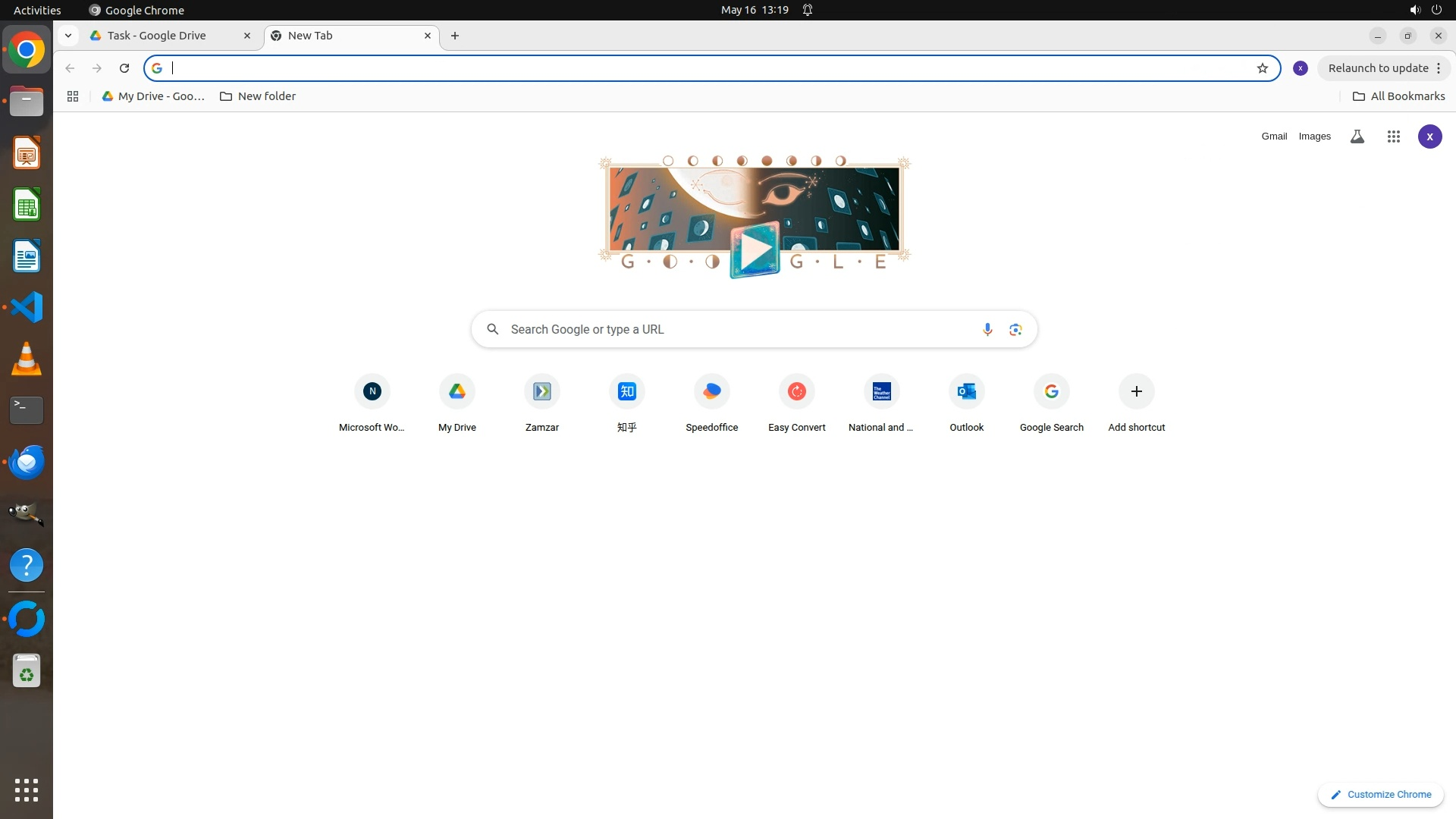Open Google Lens image search icon
The height and width of the screenshot is (819, 1456).
pos(1015,329)
